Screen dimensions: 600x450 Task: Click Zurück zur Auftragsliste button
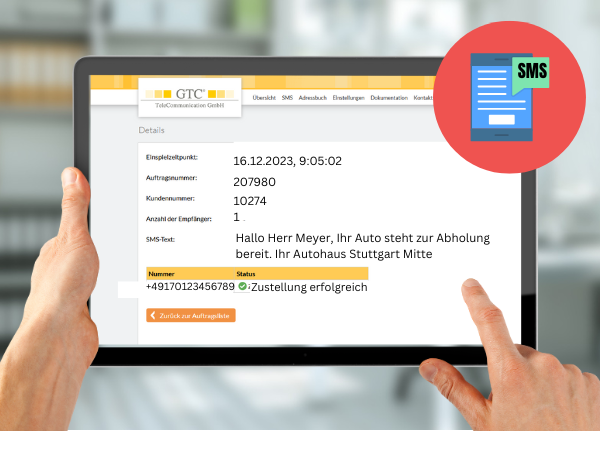191,315
